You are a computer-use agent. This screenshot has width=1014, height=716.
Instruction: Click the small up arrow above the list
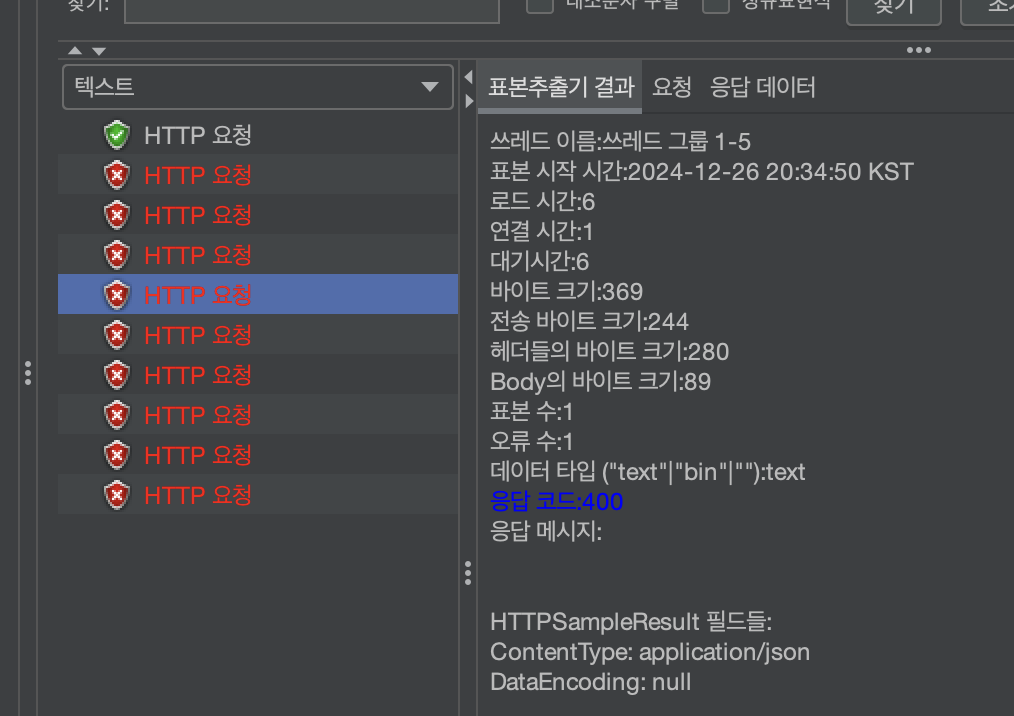[75, 50]
